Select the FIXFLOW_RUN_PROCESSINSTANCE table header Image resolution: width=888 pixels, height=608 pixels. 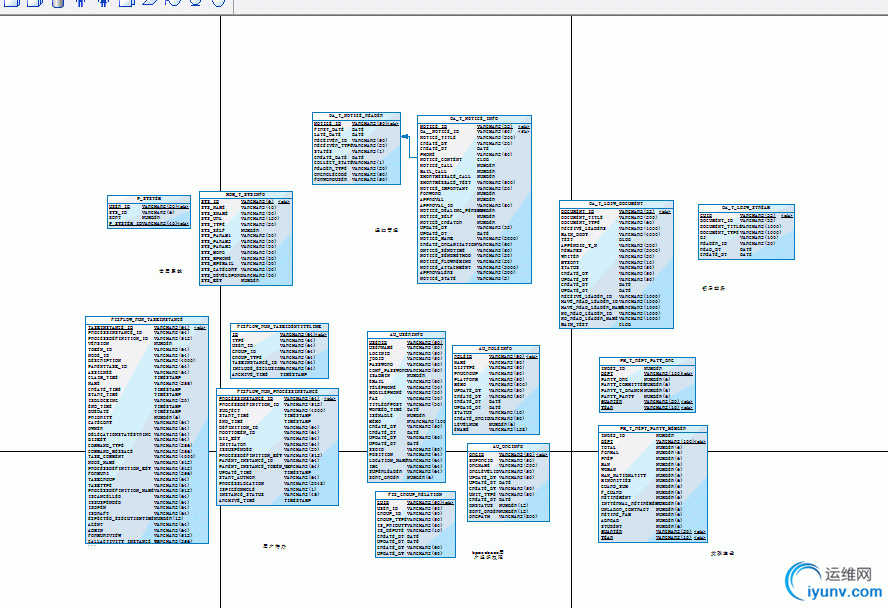coord(278,392)
